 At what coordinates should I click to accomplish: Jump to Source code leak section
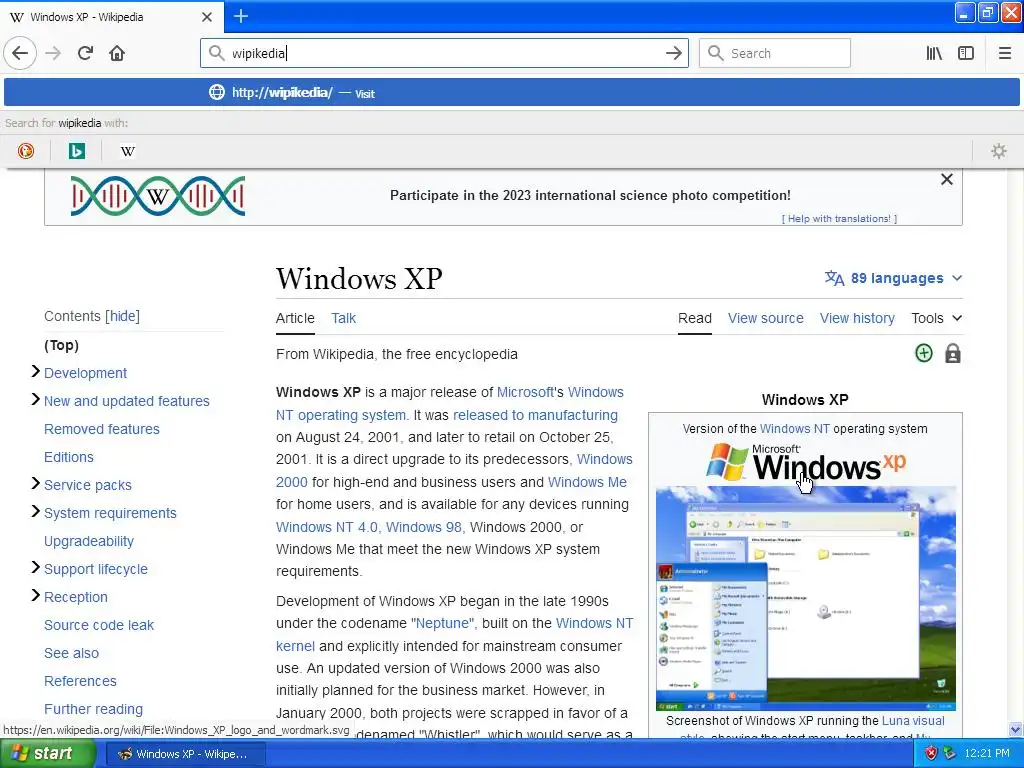coord(99,625)
